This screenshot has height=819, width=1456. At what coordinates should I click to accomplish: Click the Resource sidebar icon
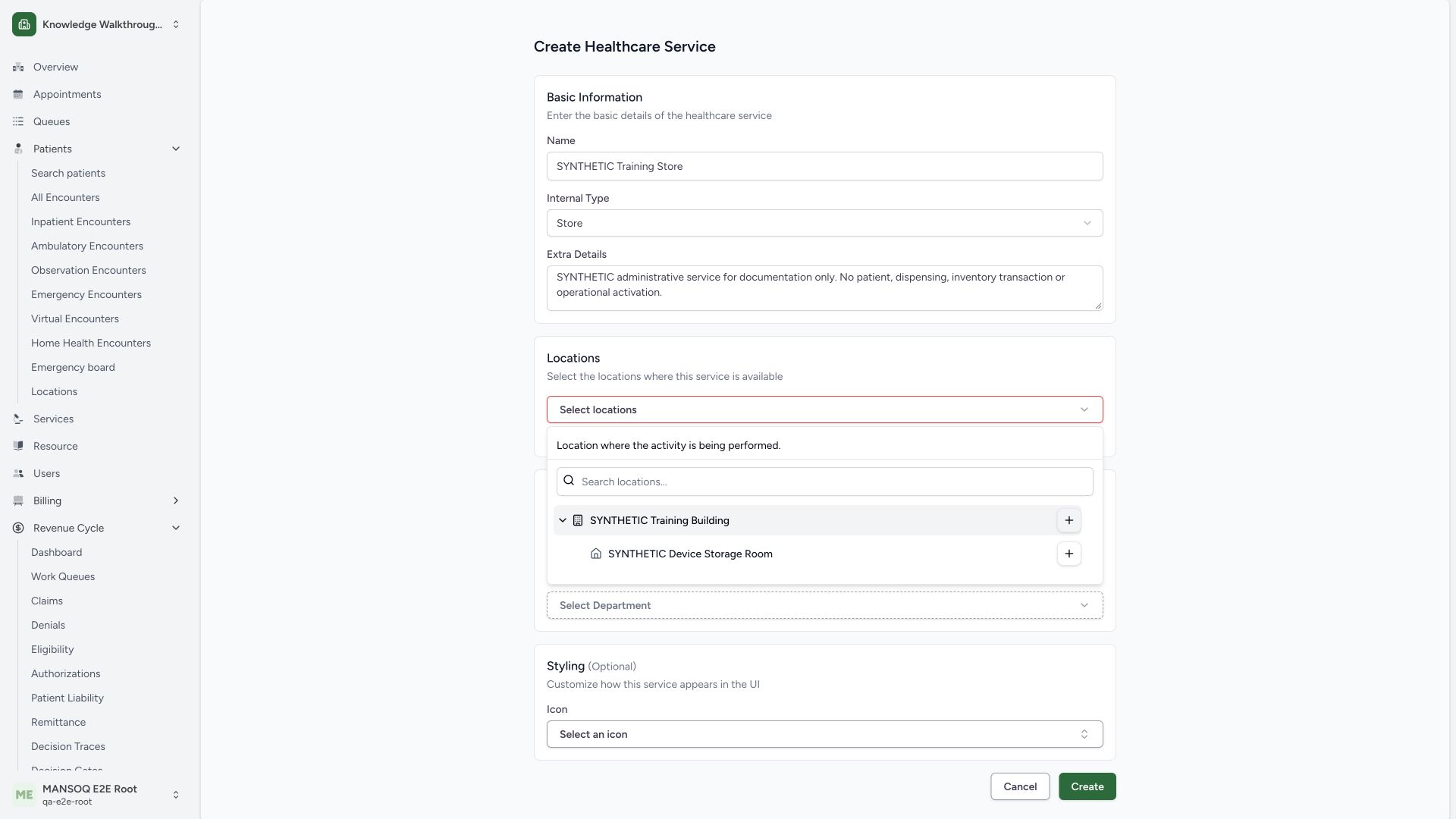point(18,446)
